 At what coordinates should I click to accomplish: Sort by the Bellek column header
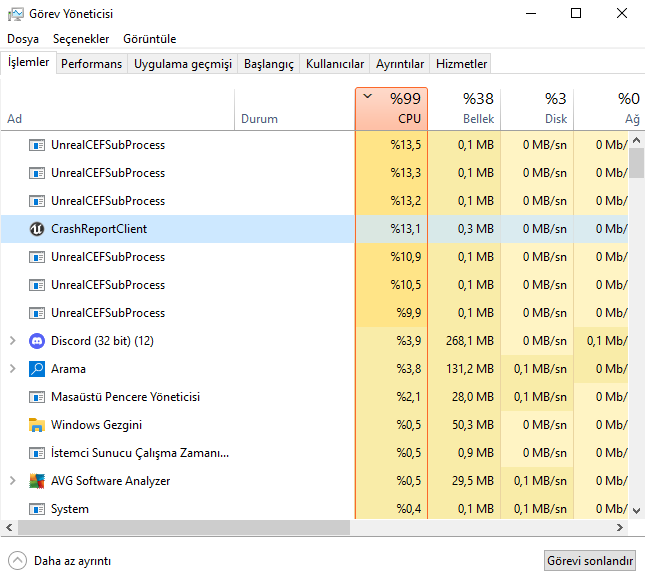point(464,109)
